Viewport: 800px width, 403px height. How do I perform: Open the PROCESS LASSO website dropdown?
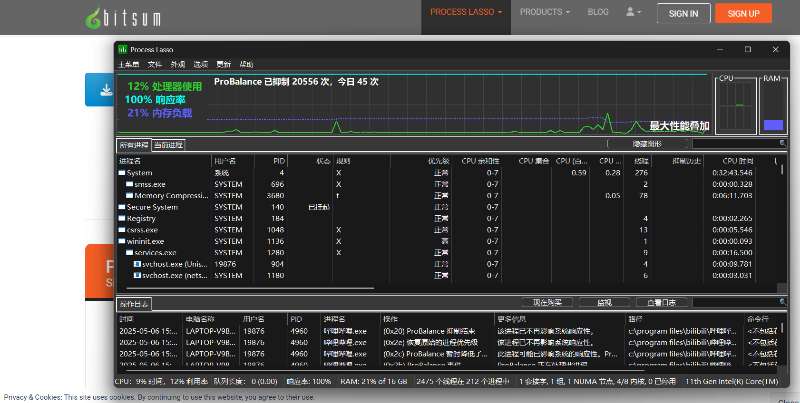point(466,12)
